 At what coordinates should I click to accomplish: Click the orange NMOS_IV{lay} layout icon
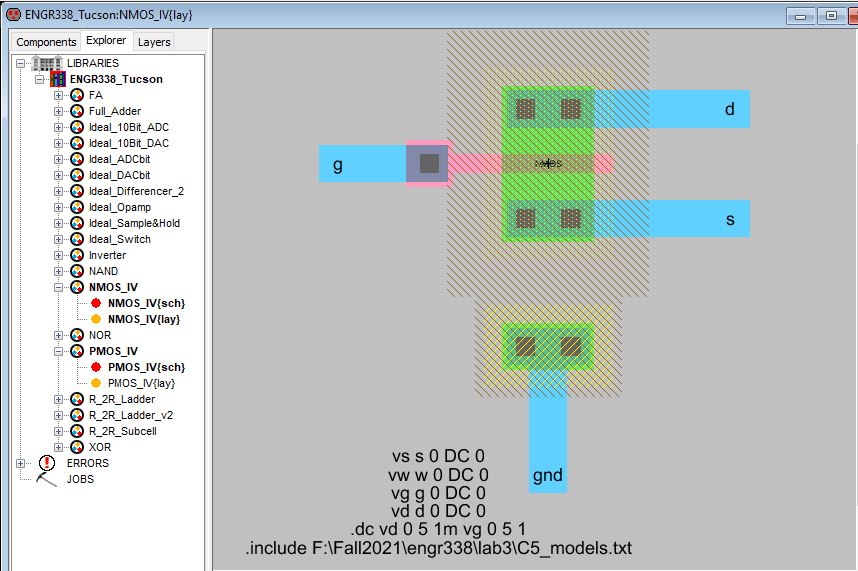pos(96,319)
